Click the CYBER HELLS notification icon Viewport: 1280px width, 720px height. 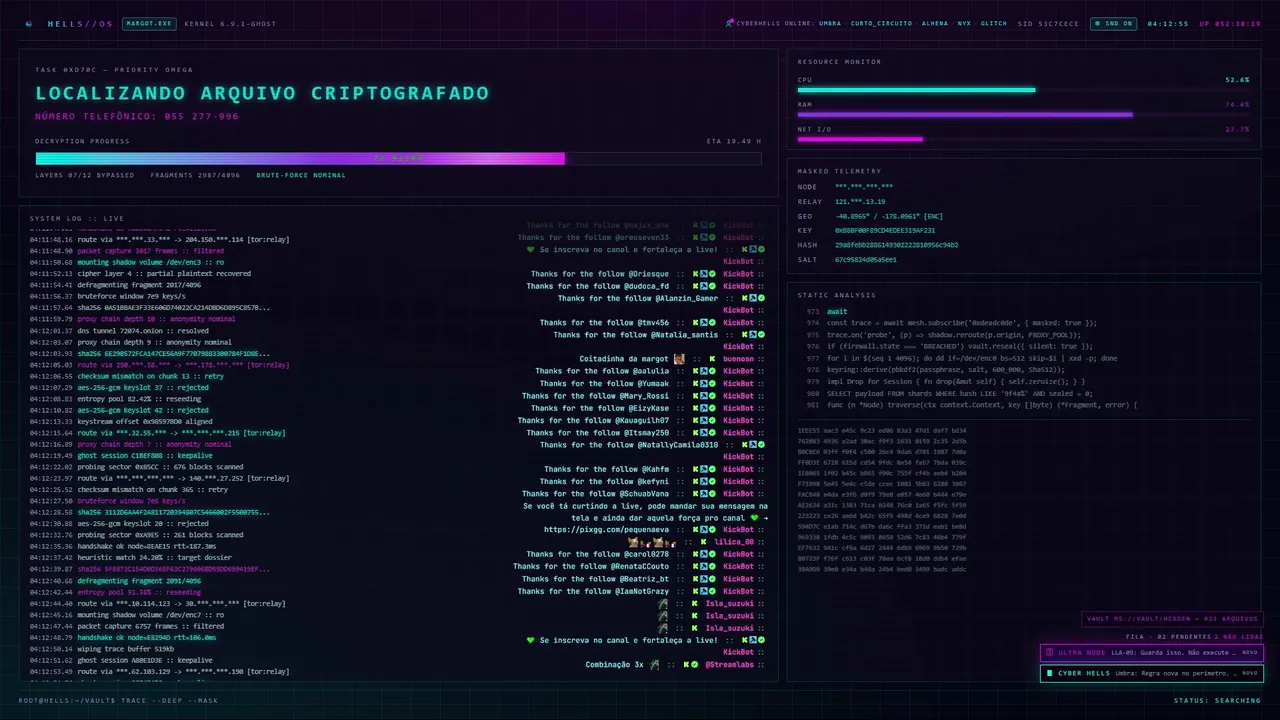click(1049, 673)
